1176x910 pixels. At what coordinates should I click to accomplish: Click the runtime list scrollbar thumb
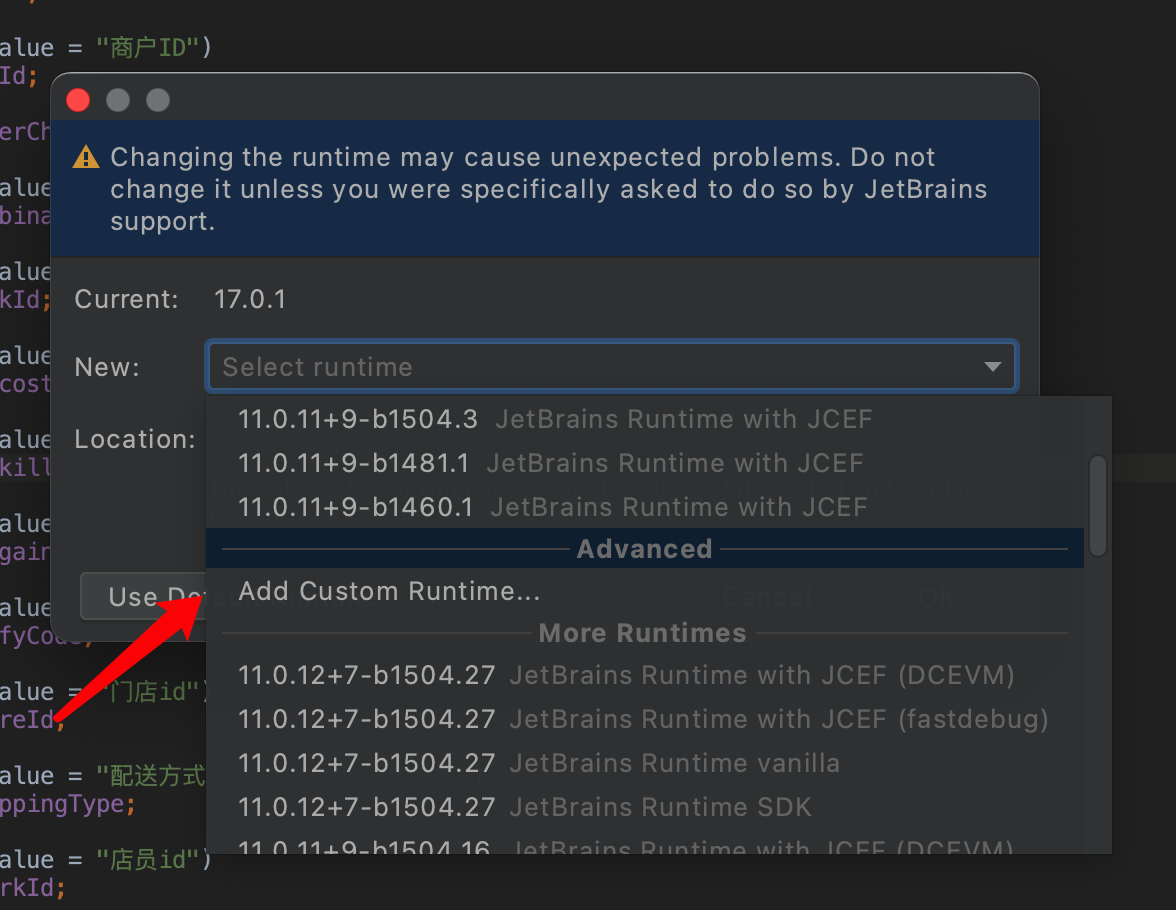pos(1097,506)
